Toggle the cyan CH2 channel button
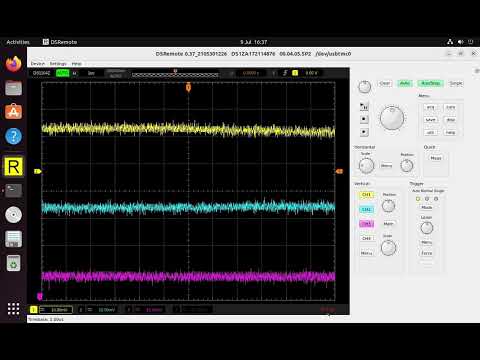 tap(367, 209)
